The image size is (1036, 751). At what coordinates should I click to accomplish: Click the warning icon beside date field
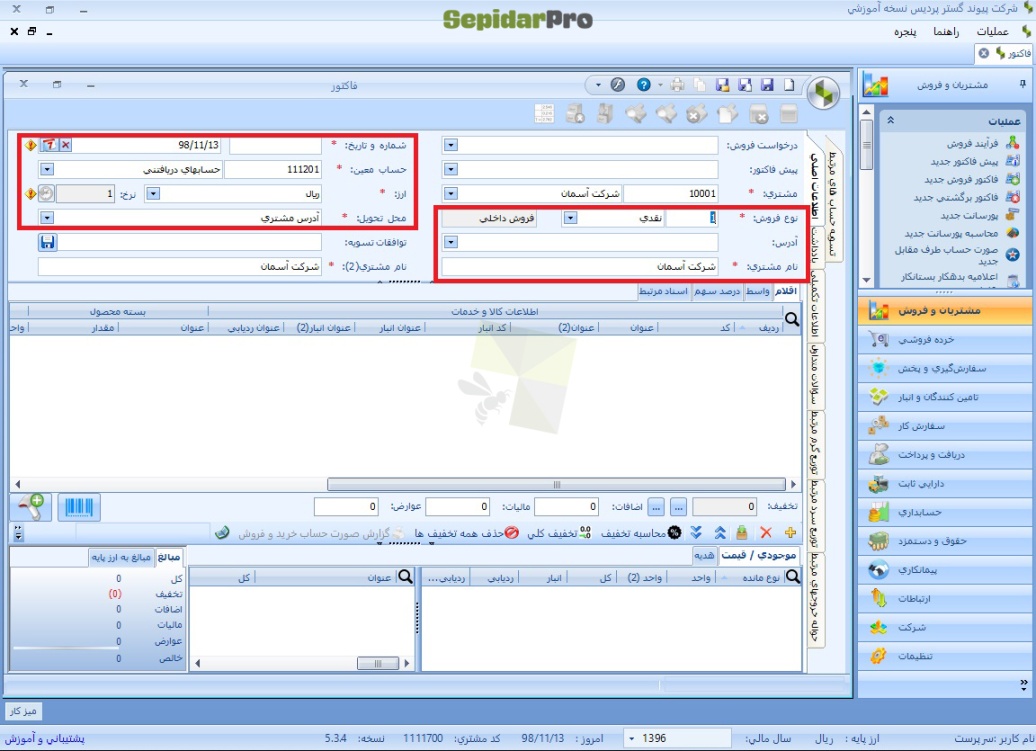tap(30, 145)
